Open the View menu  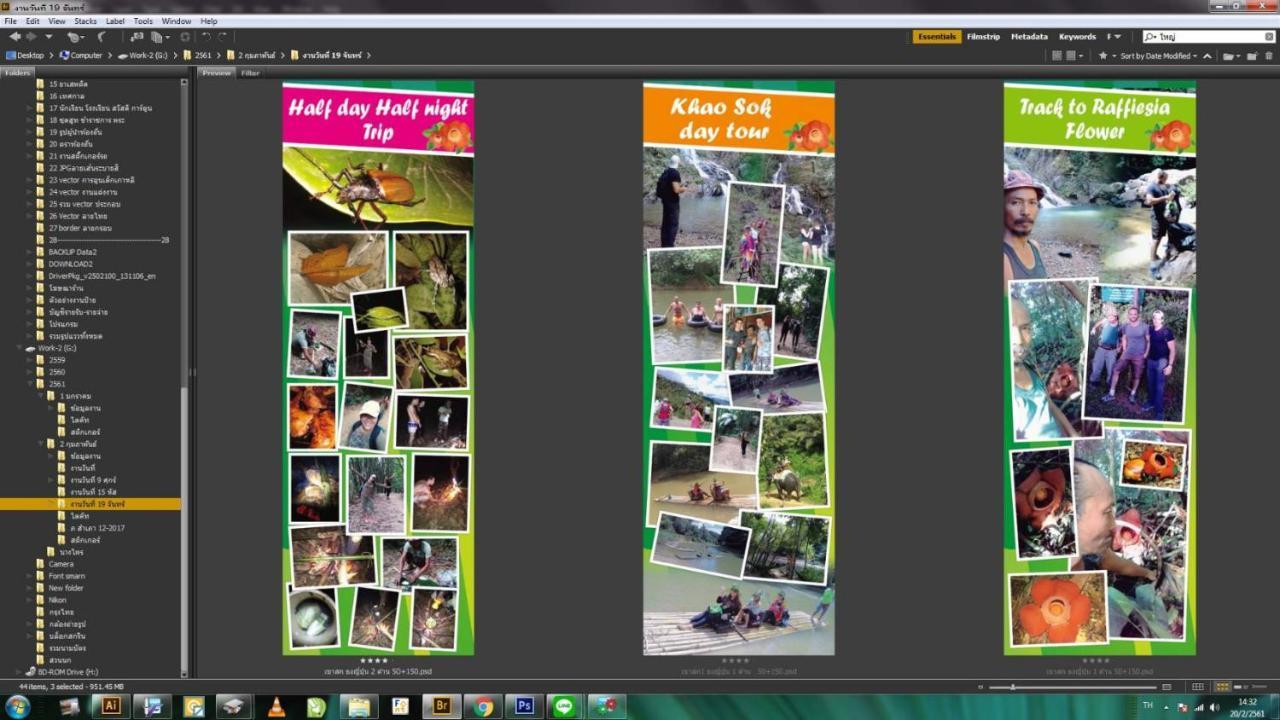coord(57,21)
